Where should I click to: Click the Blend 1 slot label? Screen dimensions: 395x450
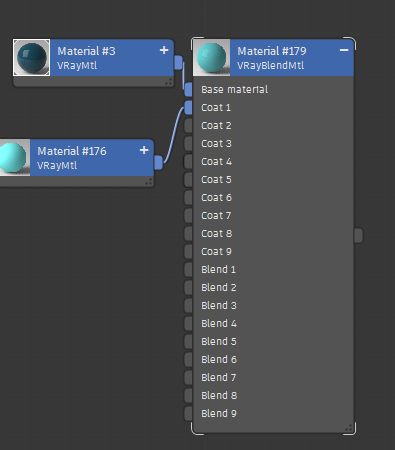tap(219, 270)
